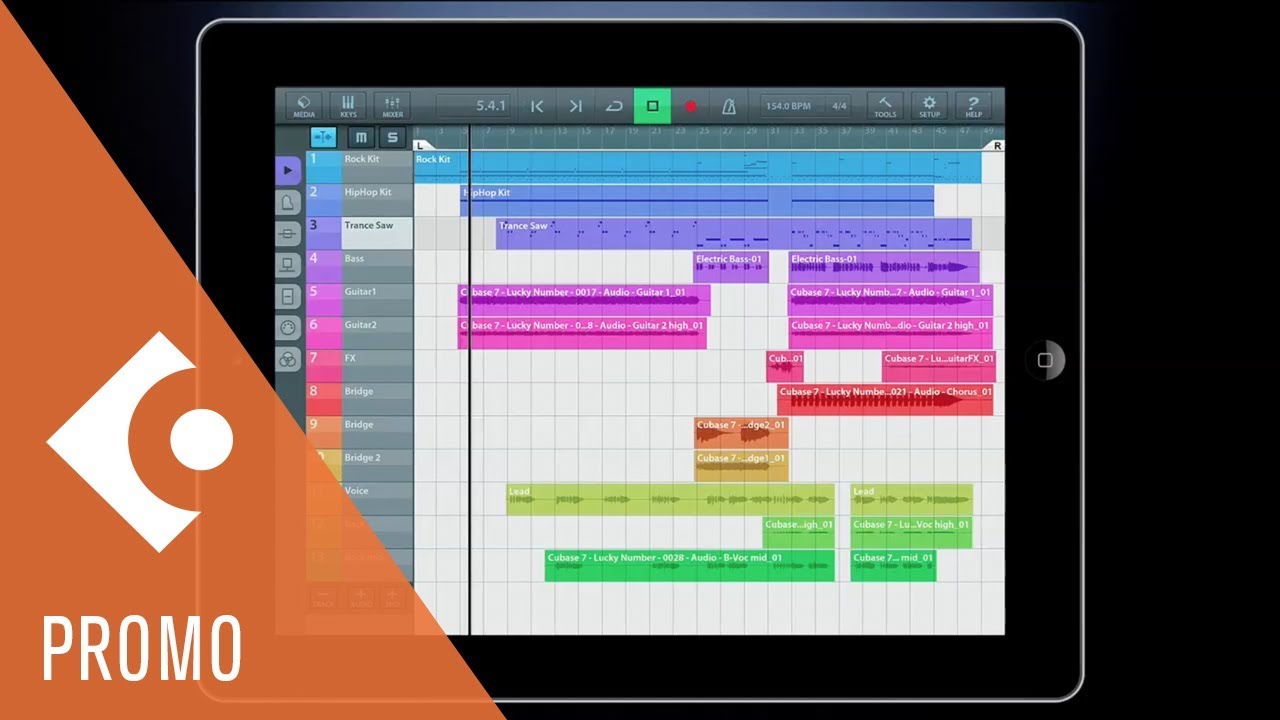Click the R right locator marker

click(997, 145)
